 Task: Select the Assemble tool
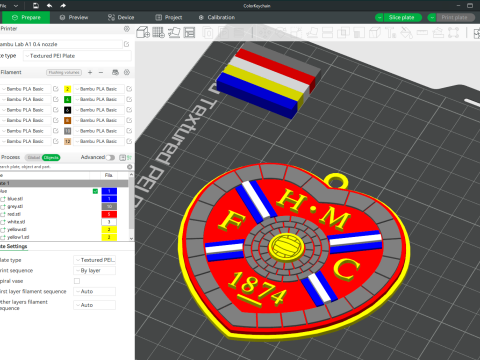(438, 33)
